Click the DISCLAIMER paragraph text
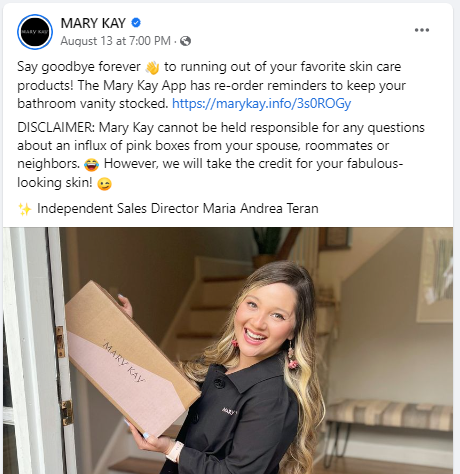The width and height of the screenshot is (460, 474). pyautogui.click(x=221, y=155)
